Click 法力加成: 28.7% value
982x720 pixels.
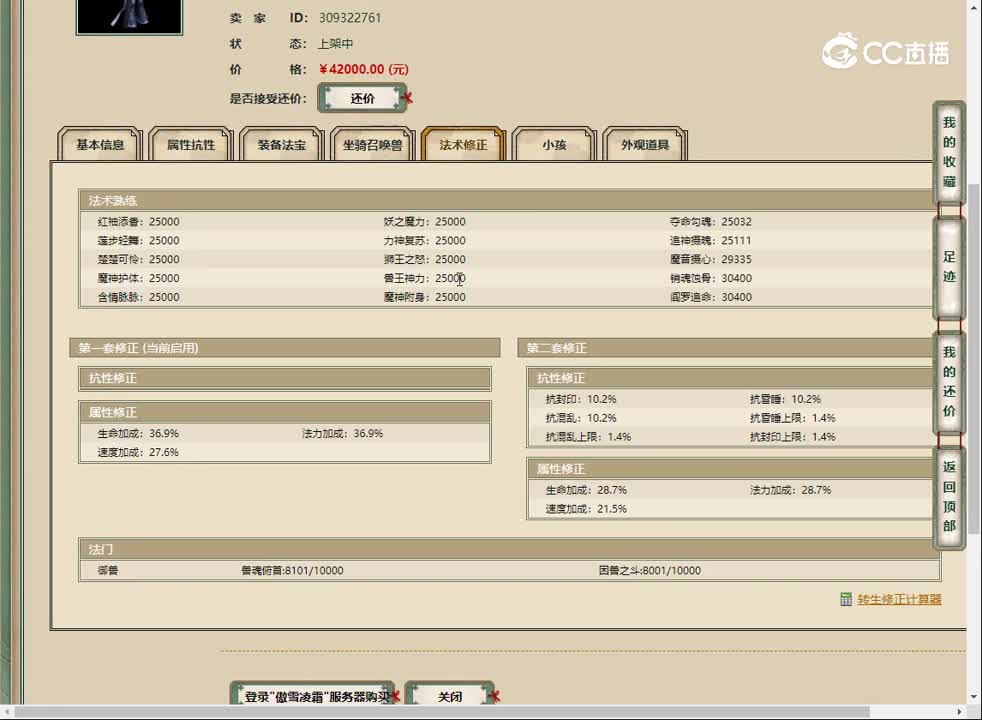click(790, 490)
